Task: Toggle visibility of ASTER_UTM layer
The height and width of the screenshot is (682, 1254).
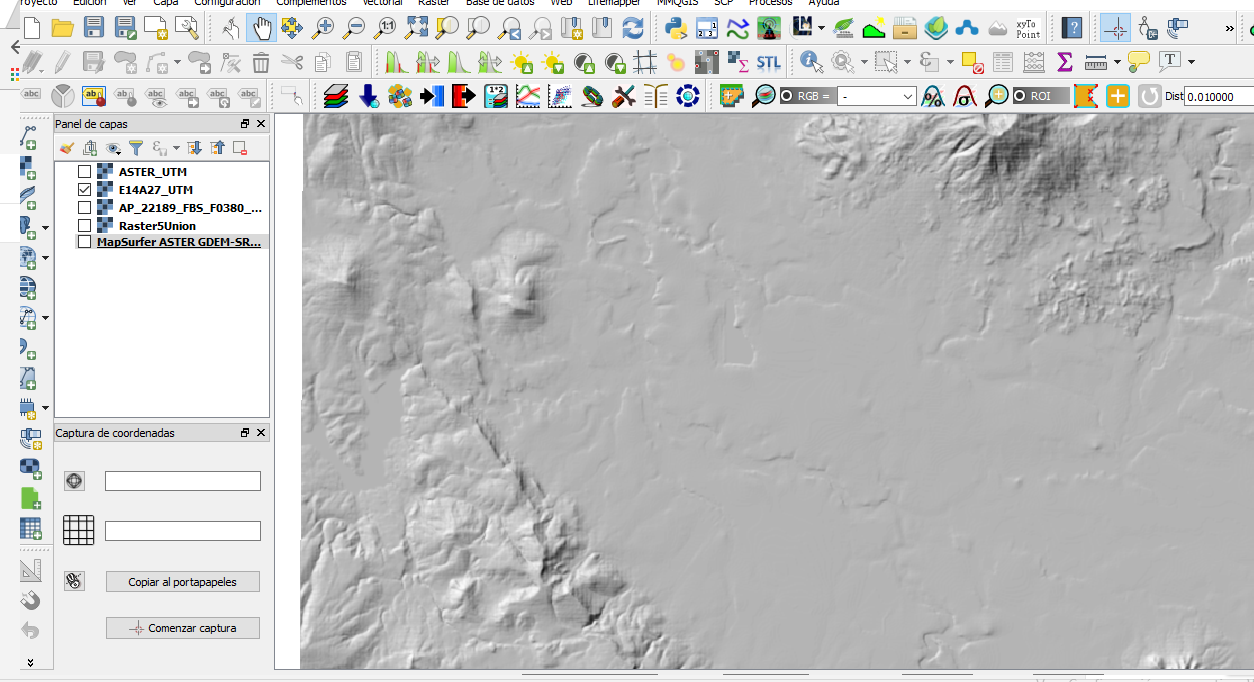Action: pos(84,172)
